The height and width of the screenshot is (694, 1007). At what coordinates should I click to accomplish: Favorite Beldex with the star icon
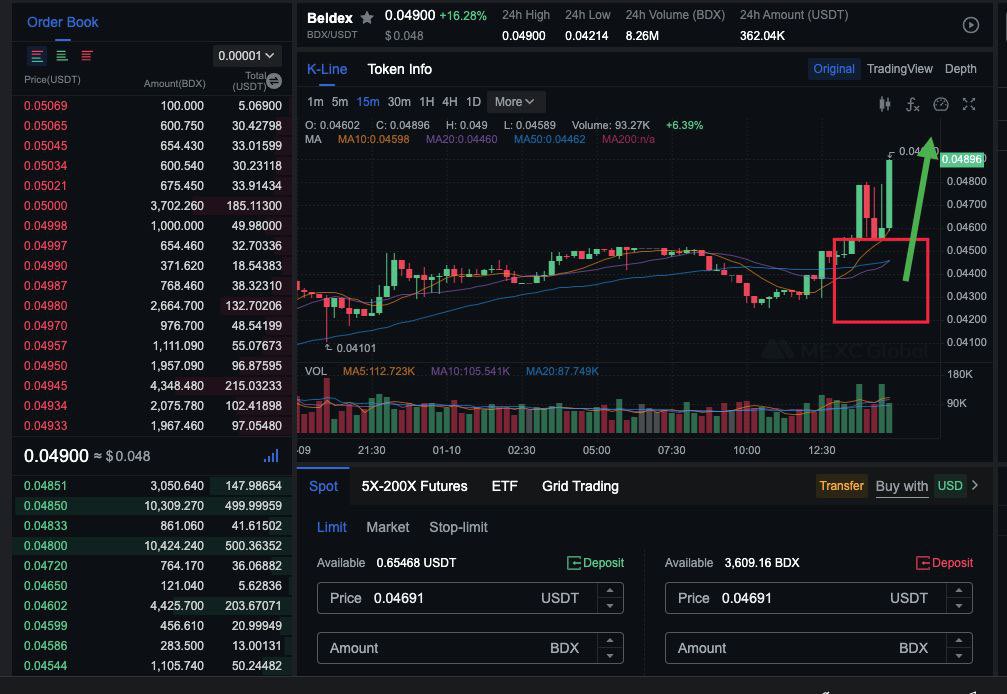(367, 17)
